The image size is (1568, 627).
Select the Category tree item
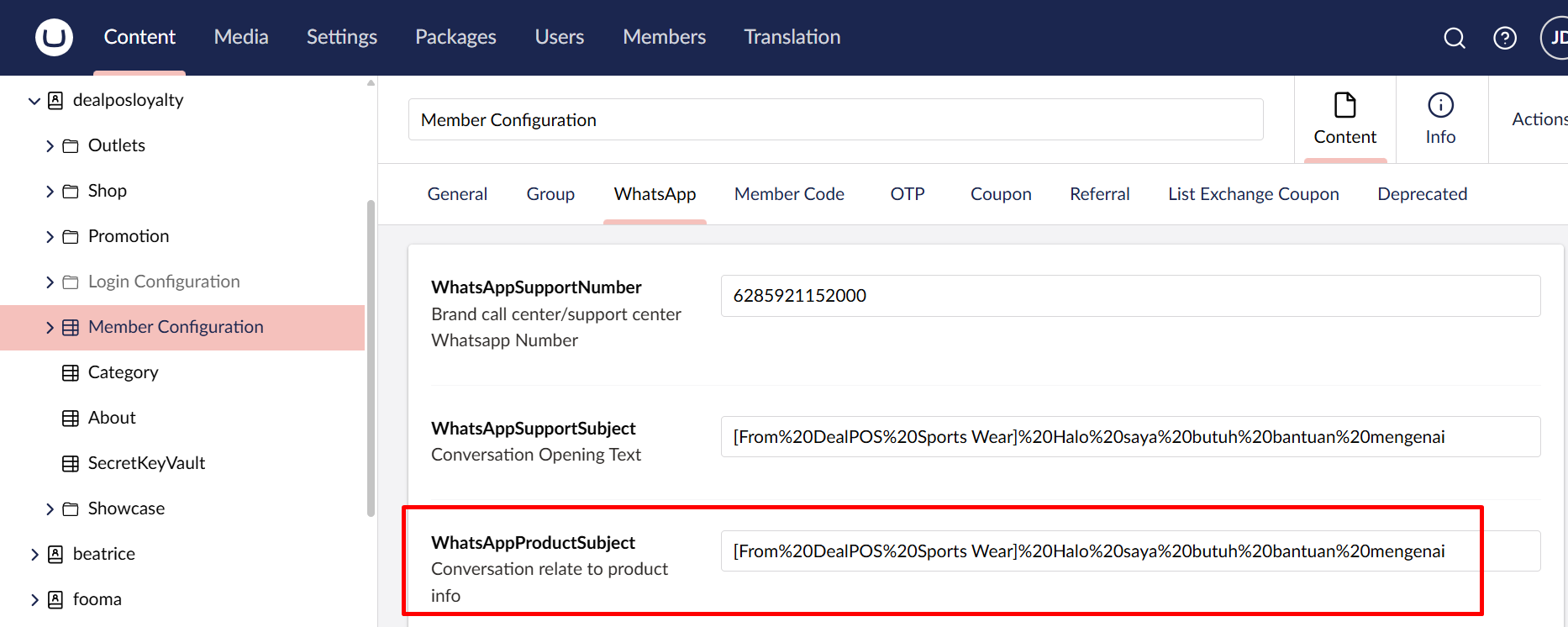pos(123,372)
